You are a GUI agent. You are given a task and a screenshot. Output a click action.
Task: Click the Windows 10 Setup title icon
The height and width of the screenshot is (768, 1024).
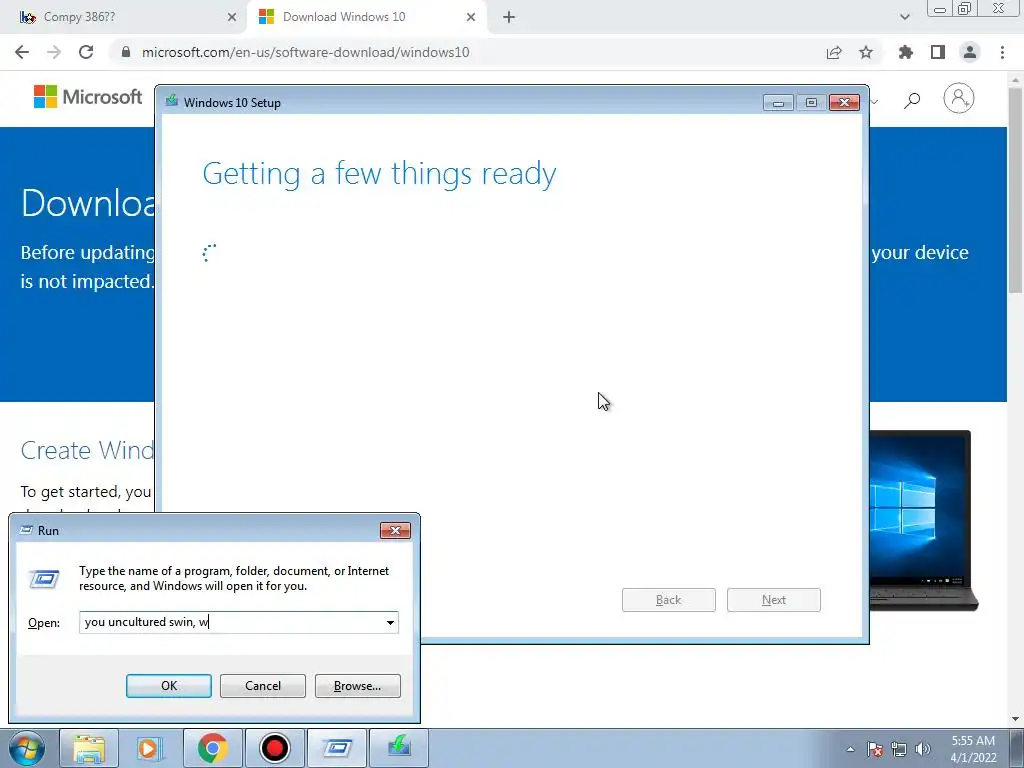click(172, 101)
